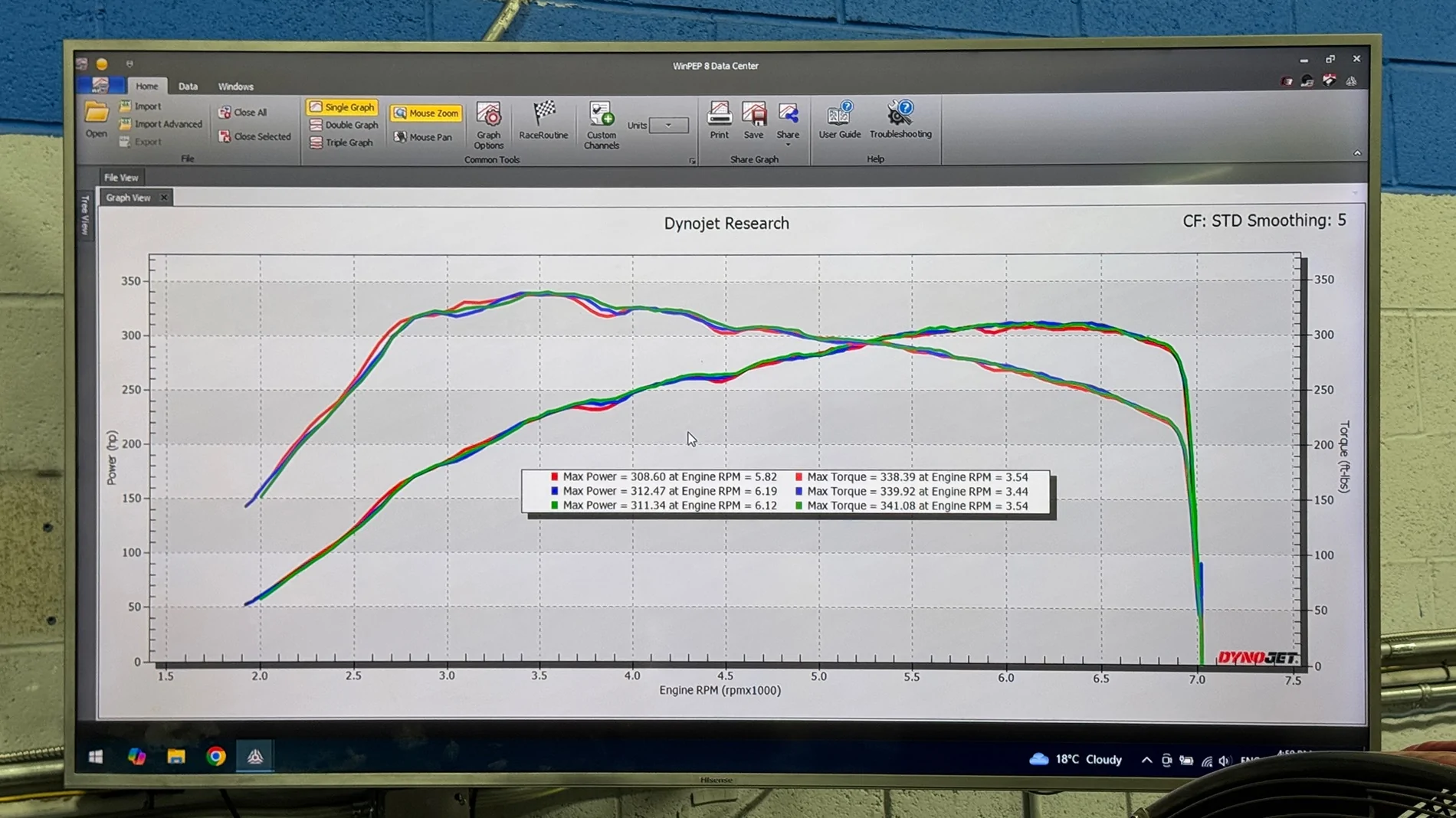
Task: Select the Windows ribbon tab
Action: click(235, 87)
